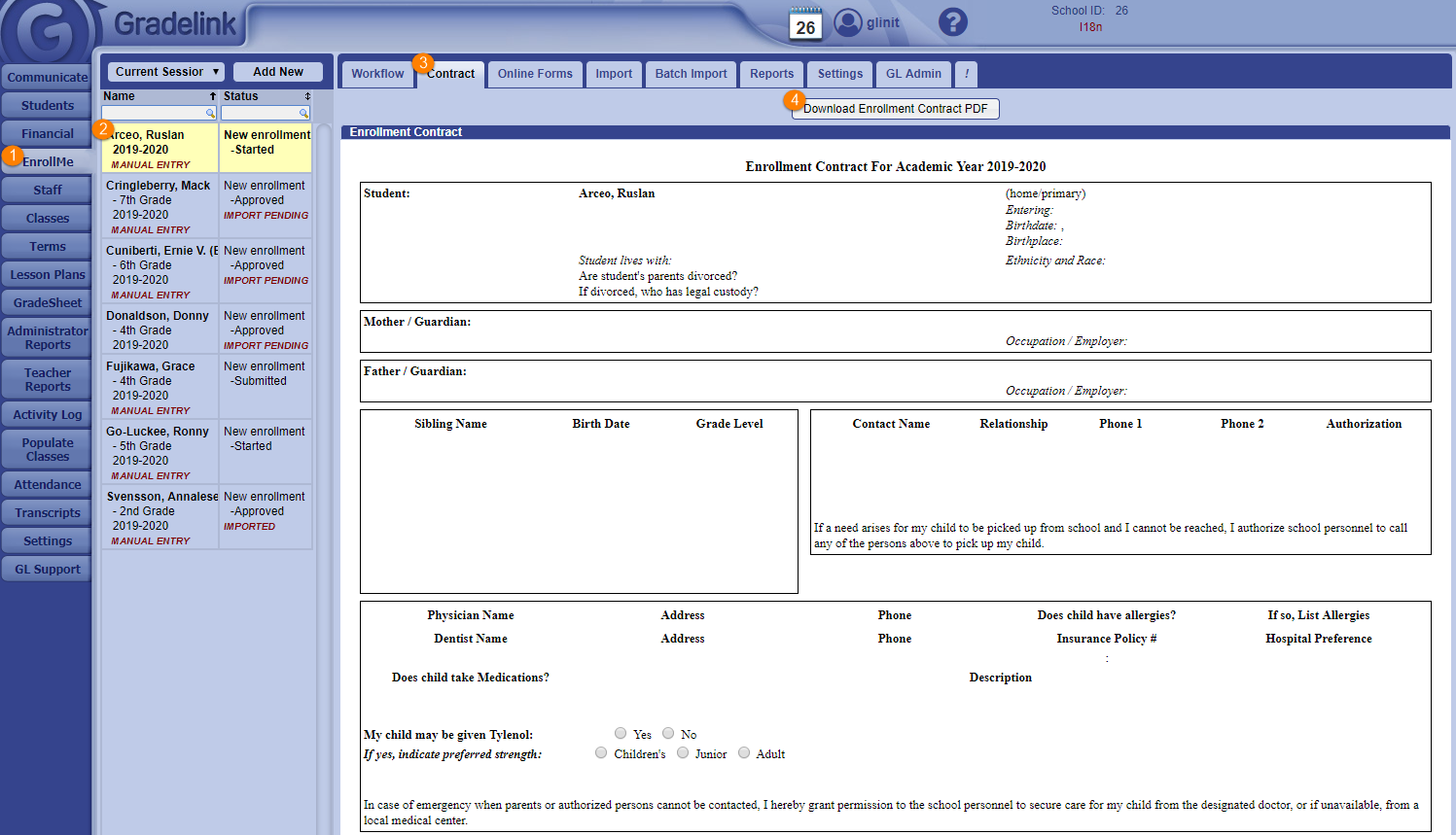Click Download Enrollment Contract PDF button
The width and height of the screenshot is (1456, 835).
895,109
